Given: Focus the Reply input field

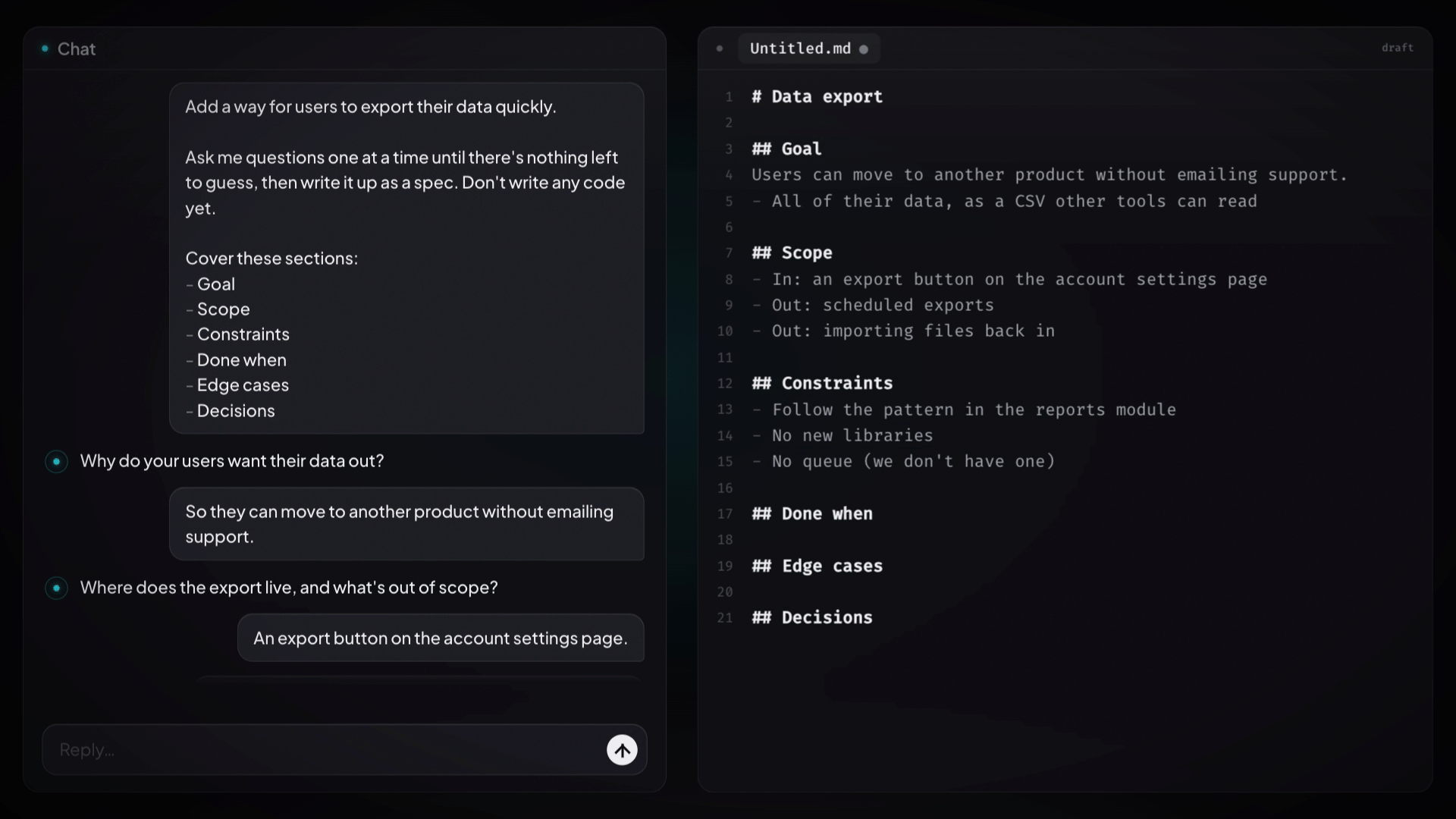Looking at the screenshot, I should click(344, 750).
